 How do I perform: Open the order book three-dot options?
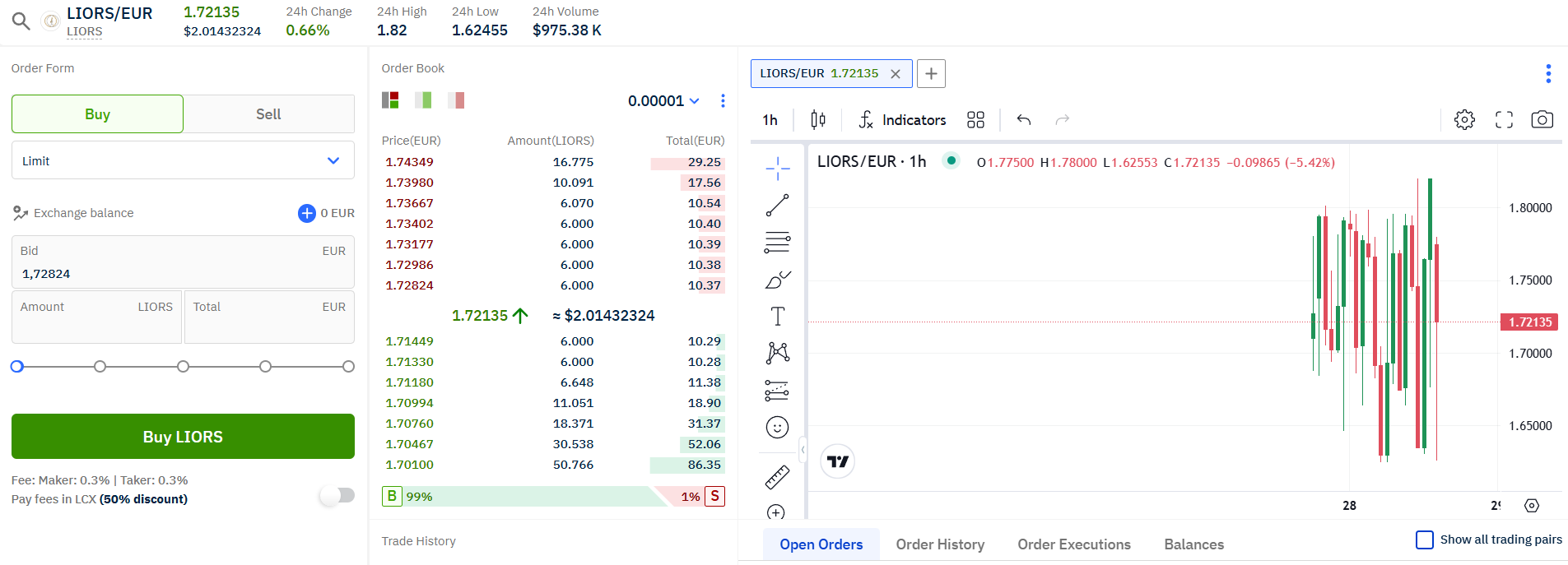[723, 100]
